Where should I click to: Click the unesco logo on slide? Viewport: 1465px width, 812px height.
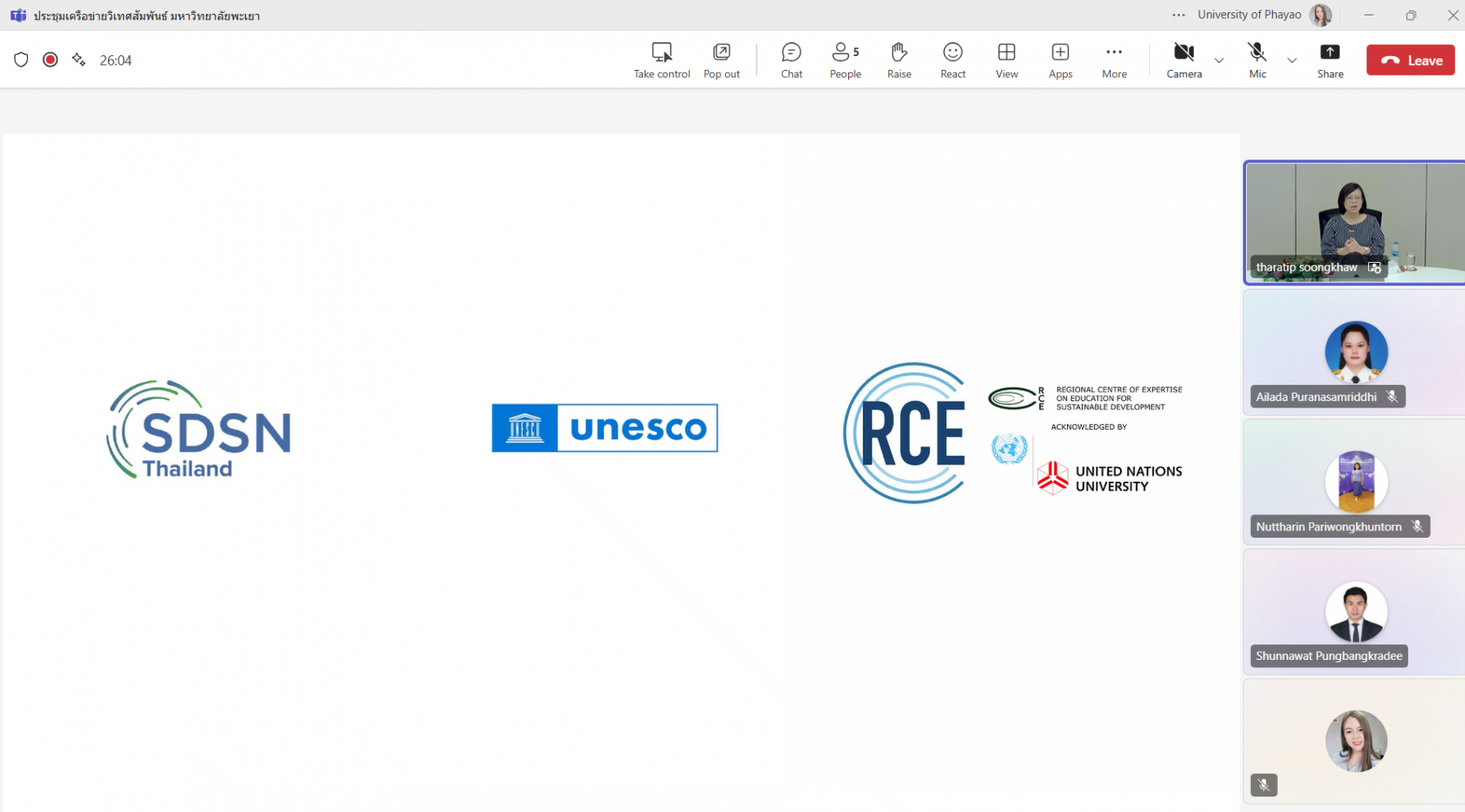605,428
